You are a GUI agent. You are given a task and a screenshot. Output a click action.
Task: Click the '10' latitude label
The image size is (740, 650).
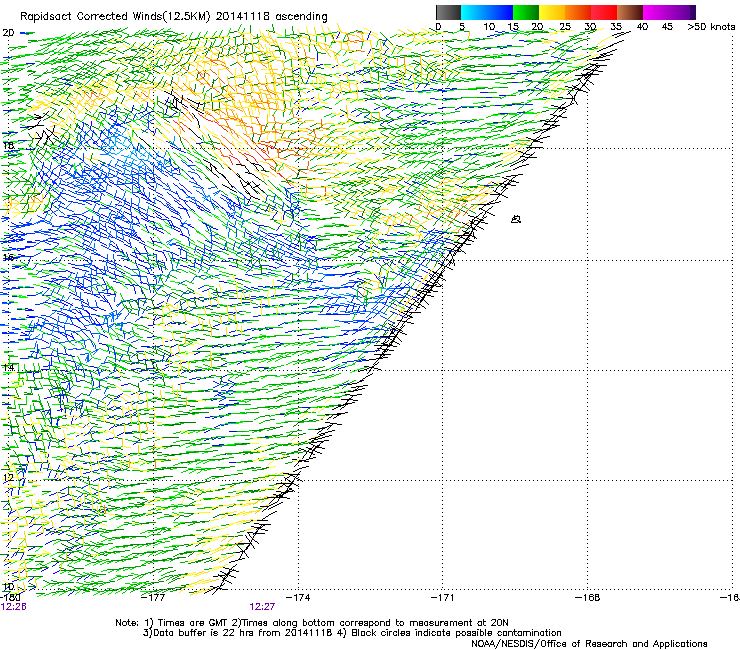tap(8, 587)
